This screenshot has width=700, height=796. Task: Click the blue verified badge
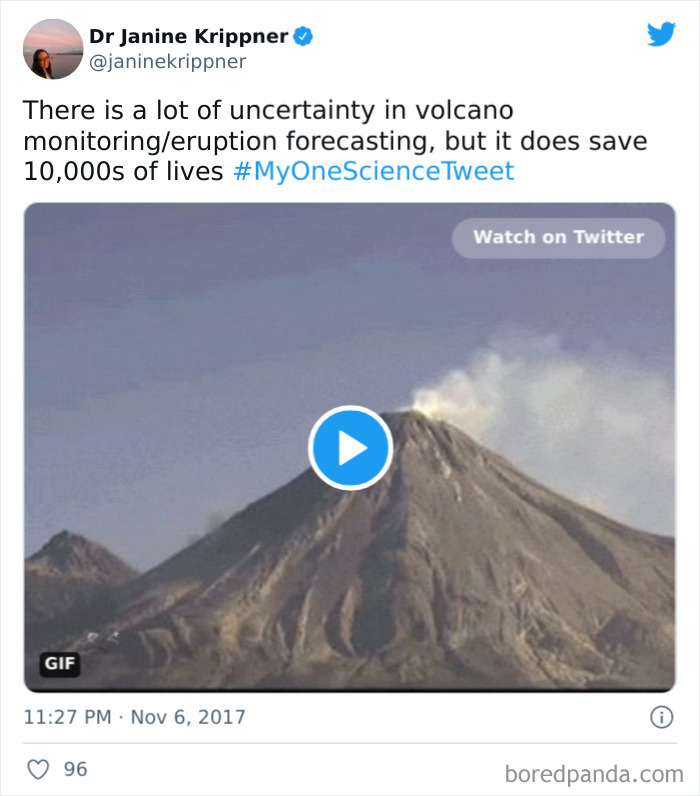[x=303, y=37]
